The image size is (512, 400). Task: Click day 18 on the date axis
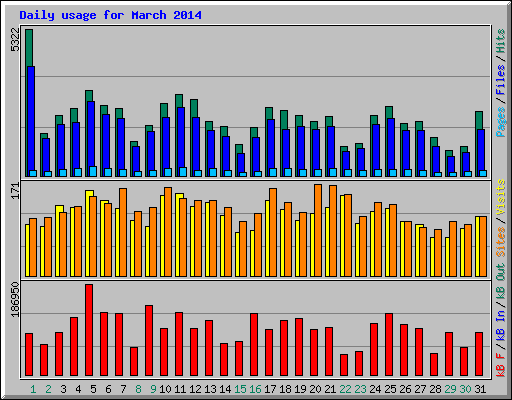[285, 389]
